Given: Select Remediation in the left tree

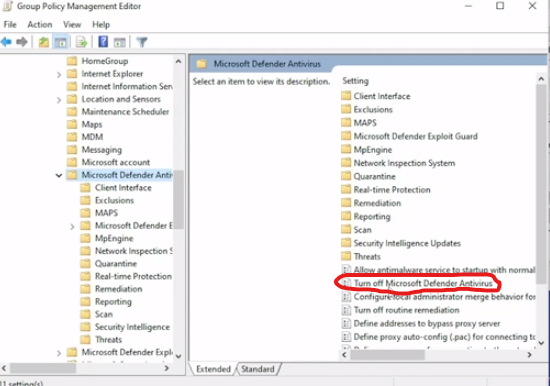Looking at the screenshot, I should point(119,289).
